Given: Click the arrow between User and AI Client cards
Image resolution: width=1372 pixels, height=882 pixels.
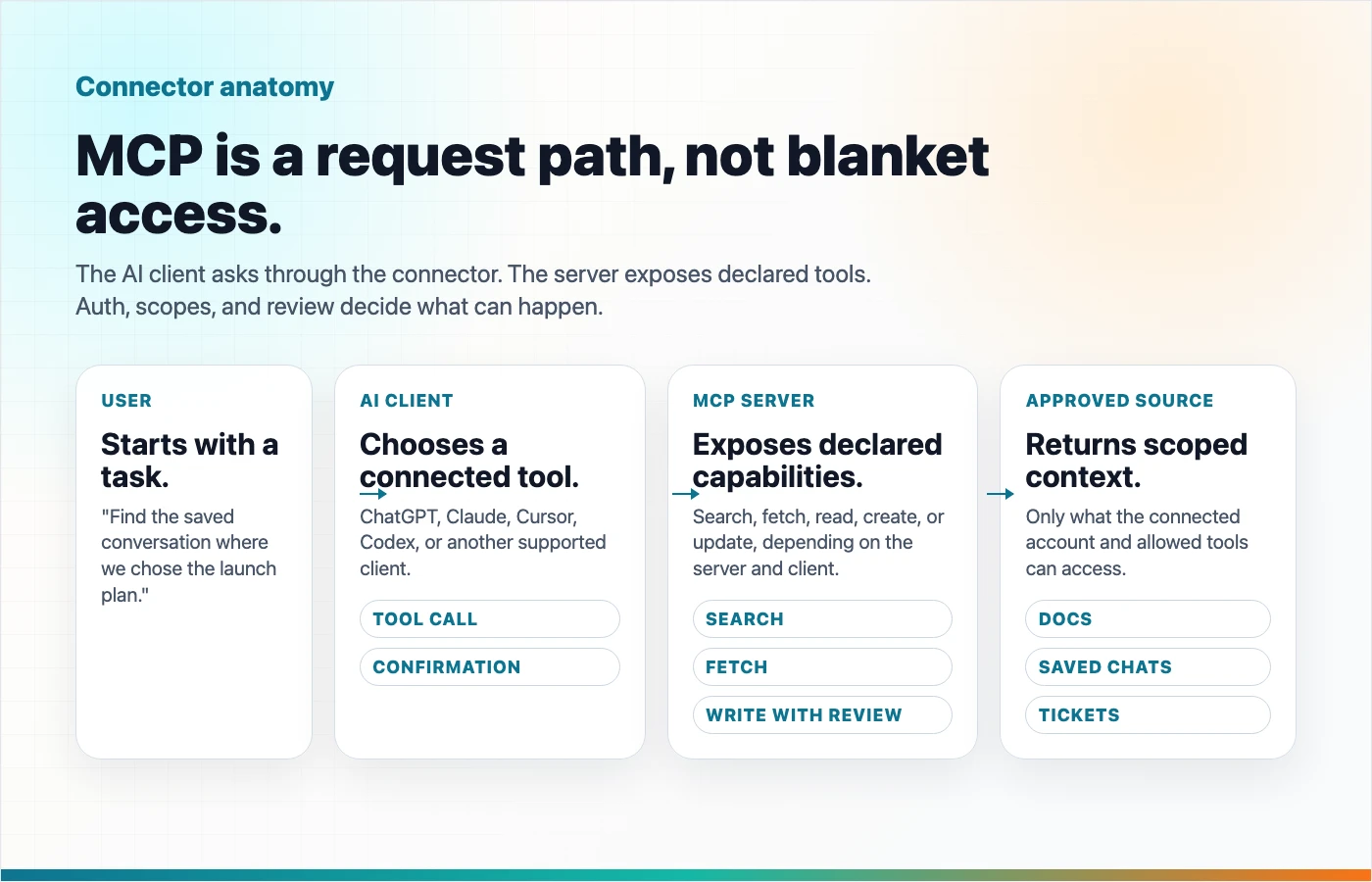Looking at the screenshot, I should click(373, 494).
